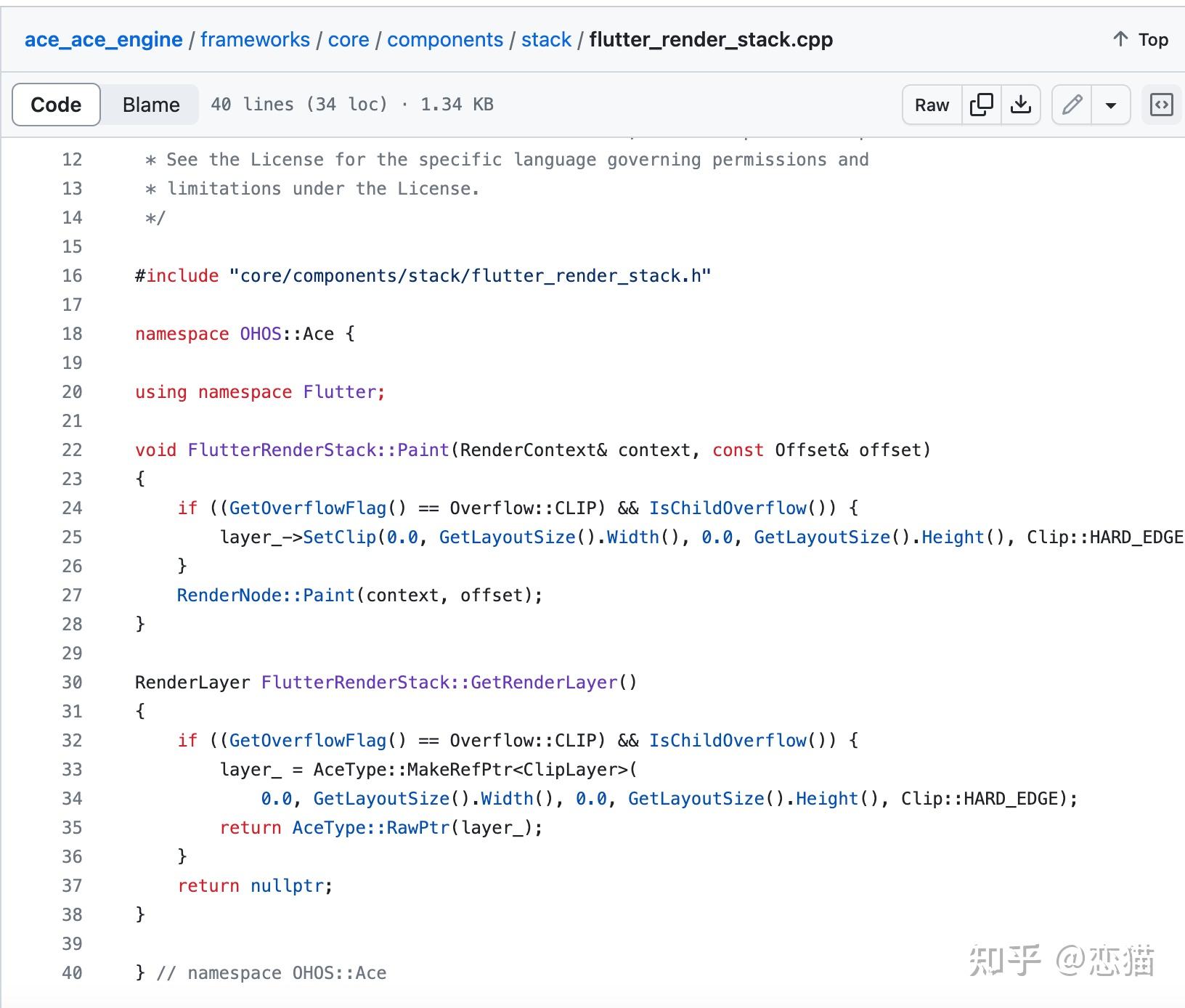The height and width of the screenshot is (1008, 1185).
Task: Open the components folder breadcrumb
Action: tap(445, 39)
